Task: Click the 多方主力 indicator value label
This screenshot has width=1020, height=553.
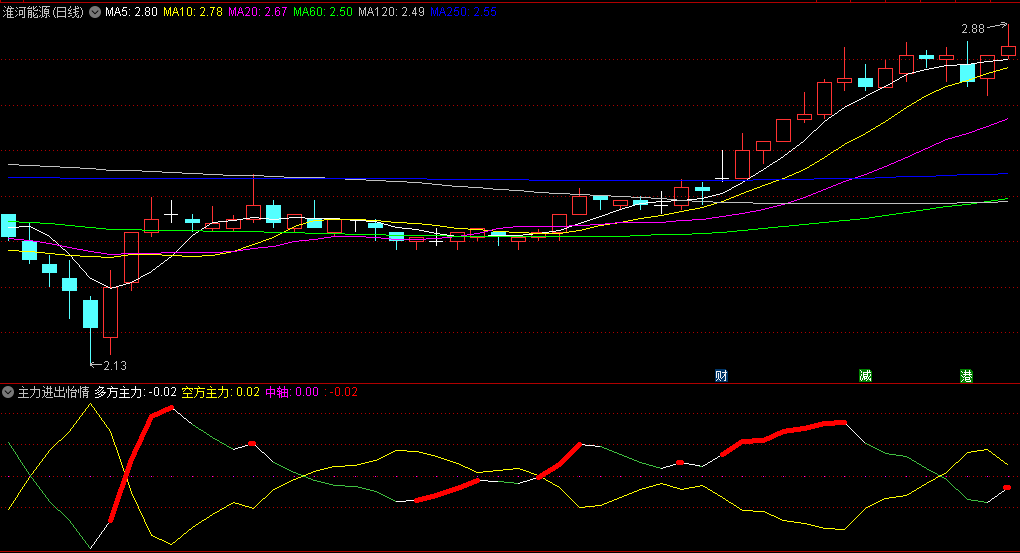Action: (135, 392)
